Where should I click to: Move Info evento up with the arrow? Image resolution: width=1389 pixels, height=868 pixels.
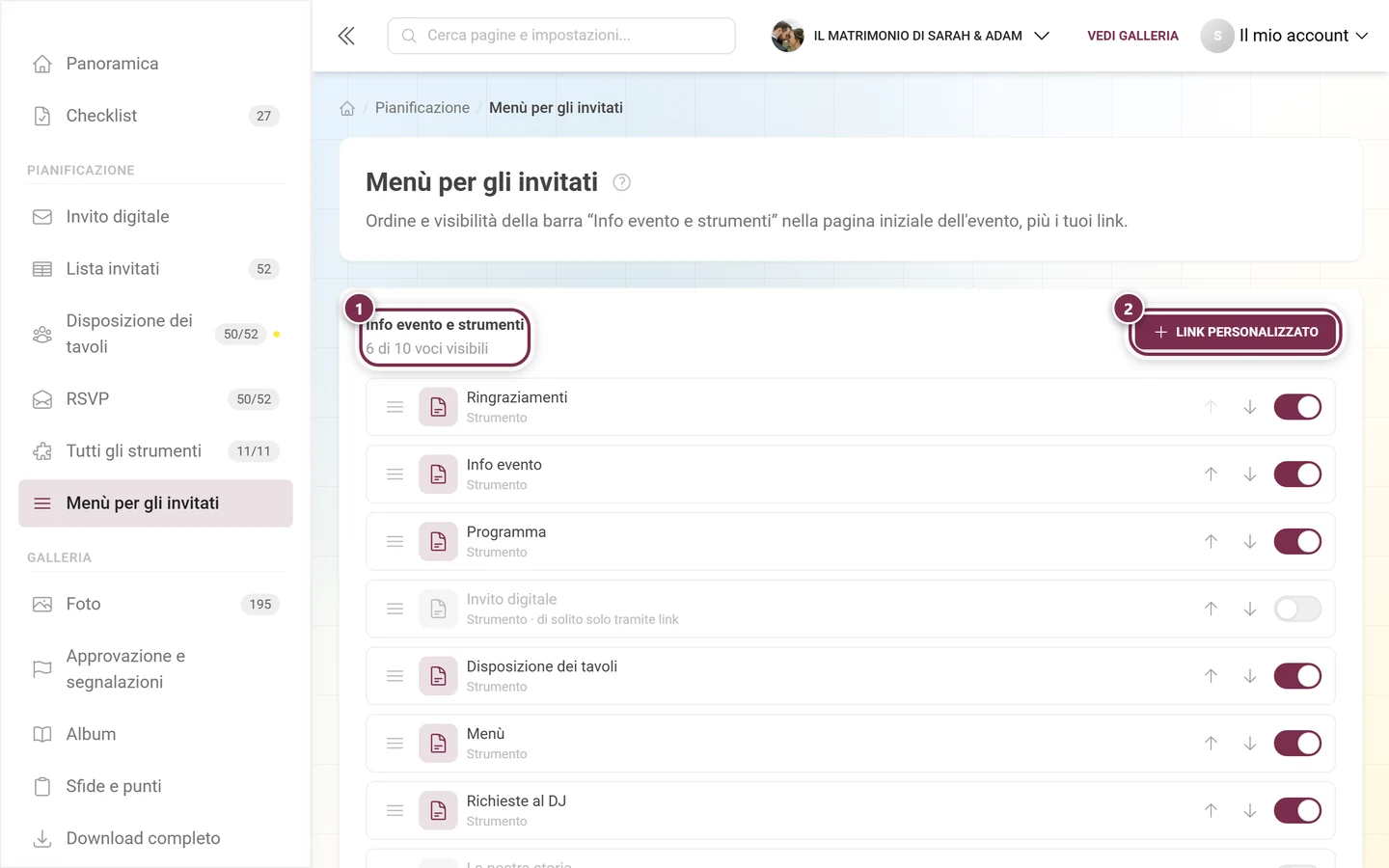[x=1211, y=475]
